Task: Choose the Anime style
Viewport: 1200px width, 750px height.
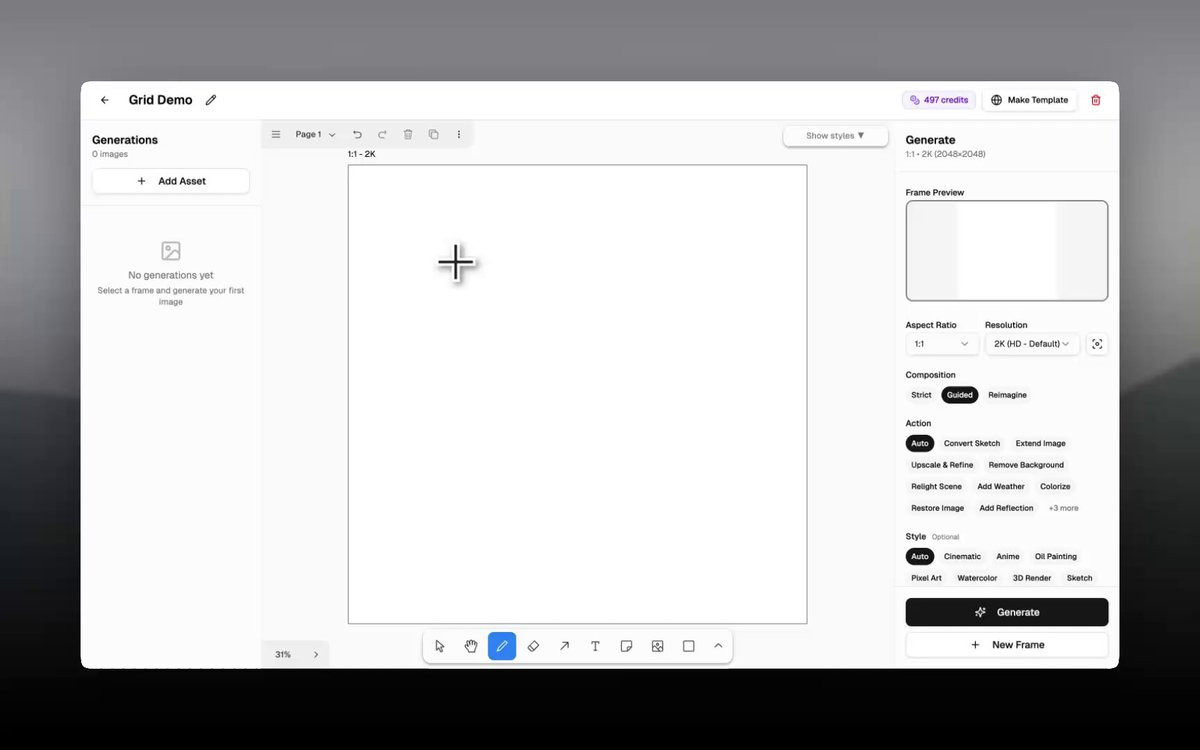Action: click(1008, 556)
